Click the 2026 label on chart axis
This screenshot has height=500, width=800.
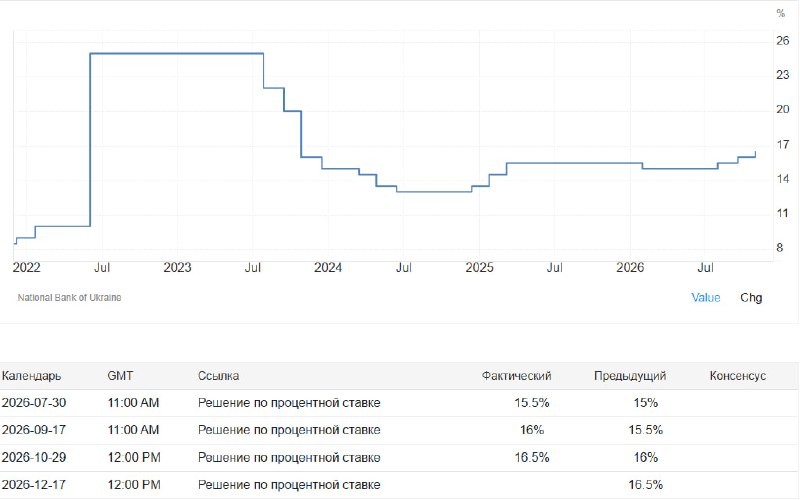(630, 267)
